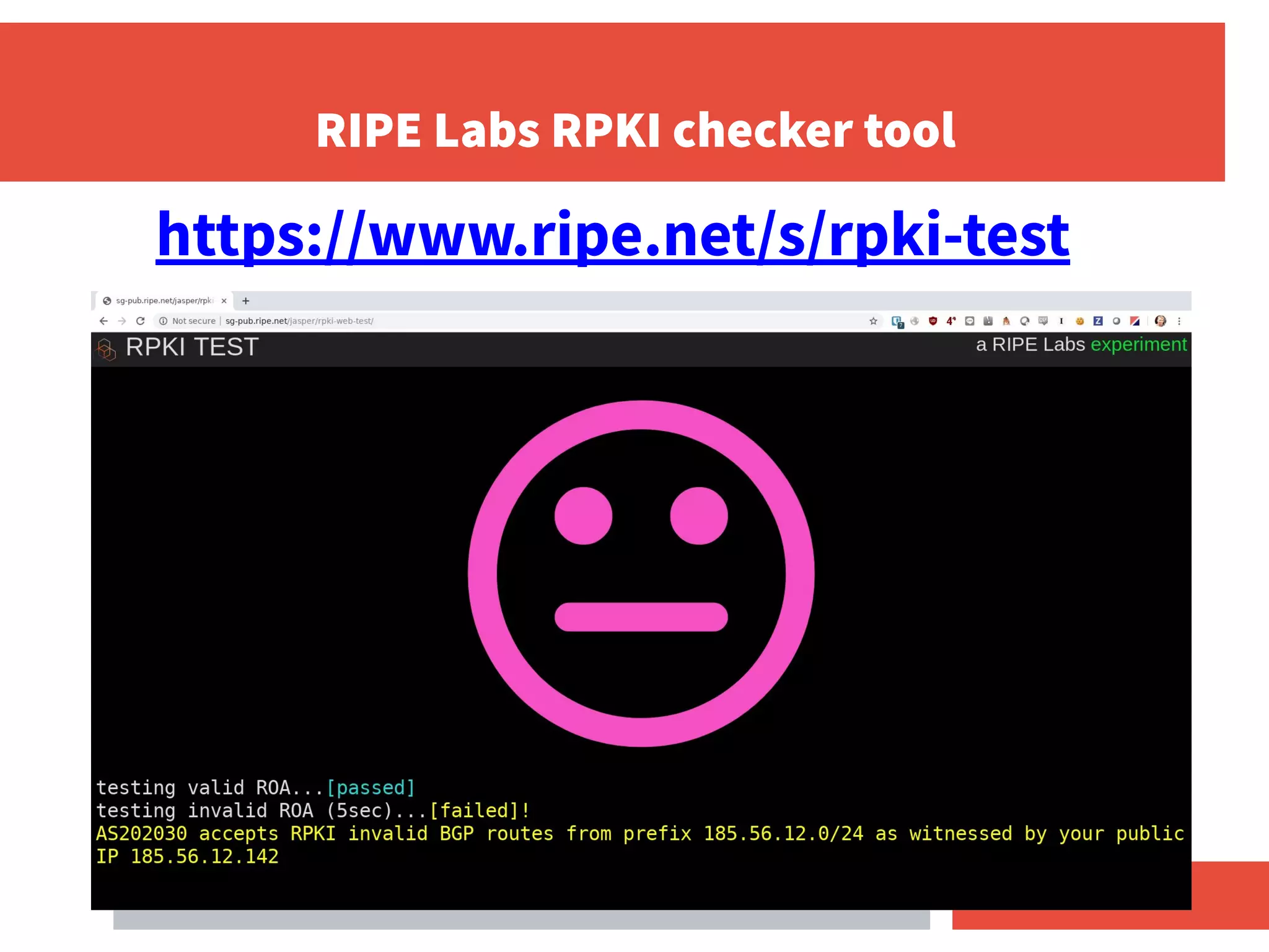This screenshot has height=952, width=1269.
Task: Open the cookie extension icon
Action: [x=1080, y=321]
